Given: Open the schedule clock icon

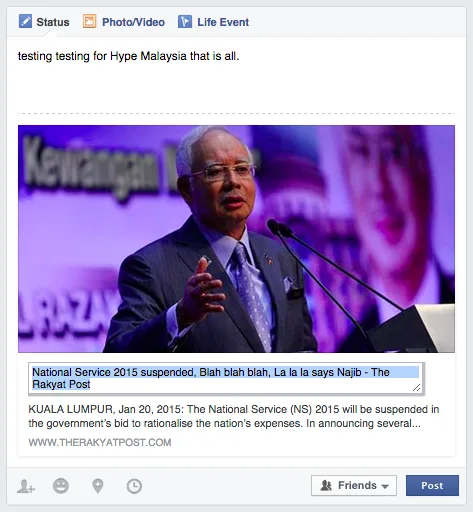Looking at the screenshot, I should point(134,486).
